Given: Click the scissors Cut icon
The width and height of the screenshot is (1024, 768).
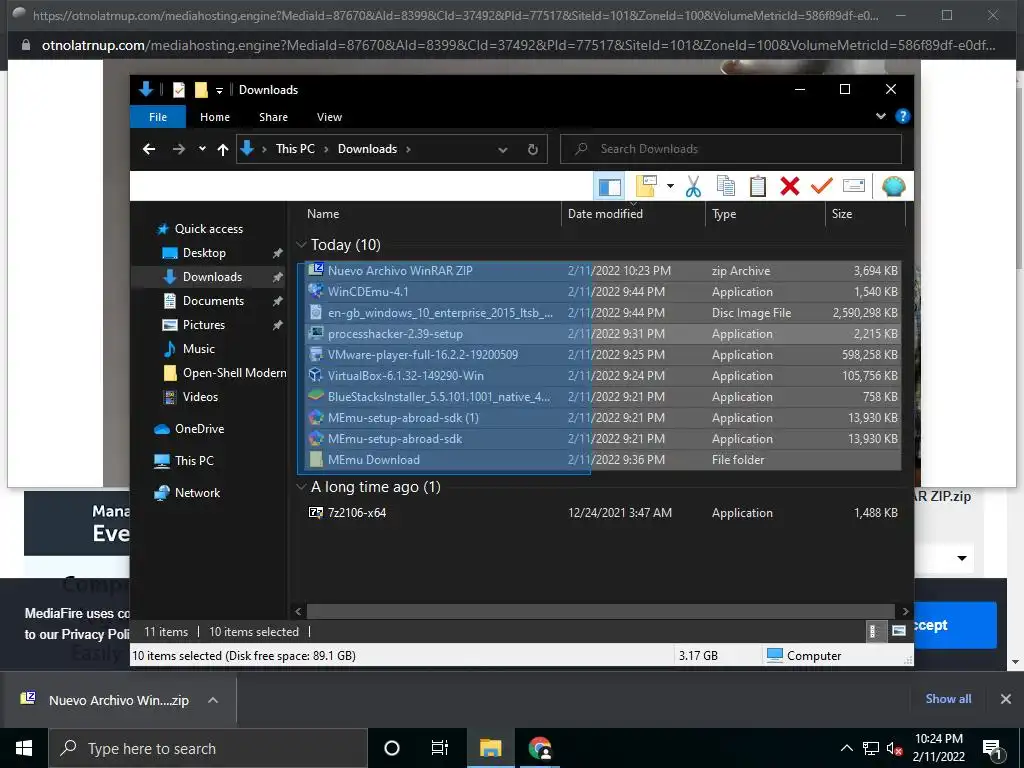Looking at the screenshot, I should coord(693,187).
